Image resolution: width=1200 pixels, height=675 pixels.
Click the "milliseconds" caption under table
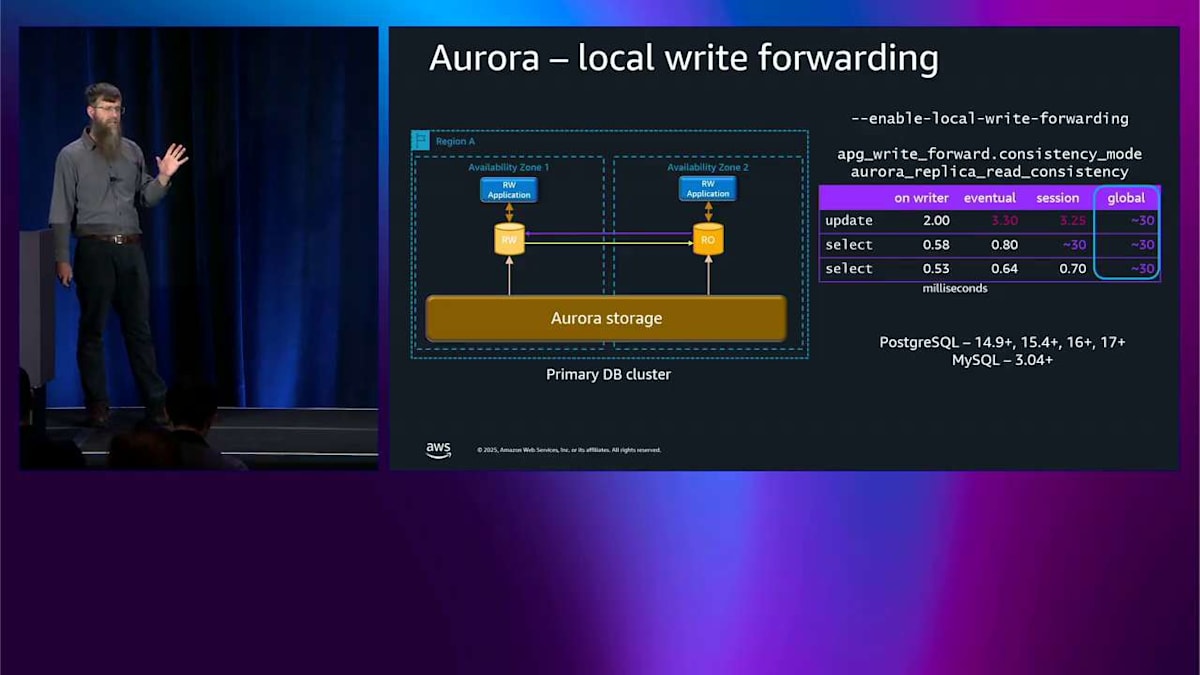pyautogui.click(x=955, y=288)
